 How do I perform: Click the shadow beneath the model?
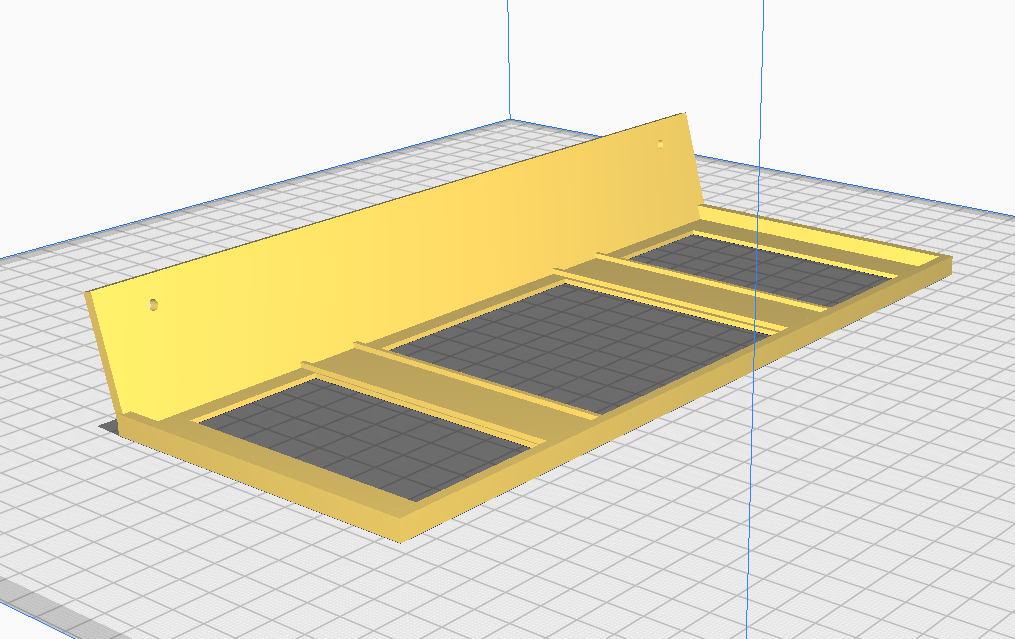[x=110, y=425]
